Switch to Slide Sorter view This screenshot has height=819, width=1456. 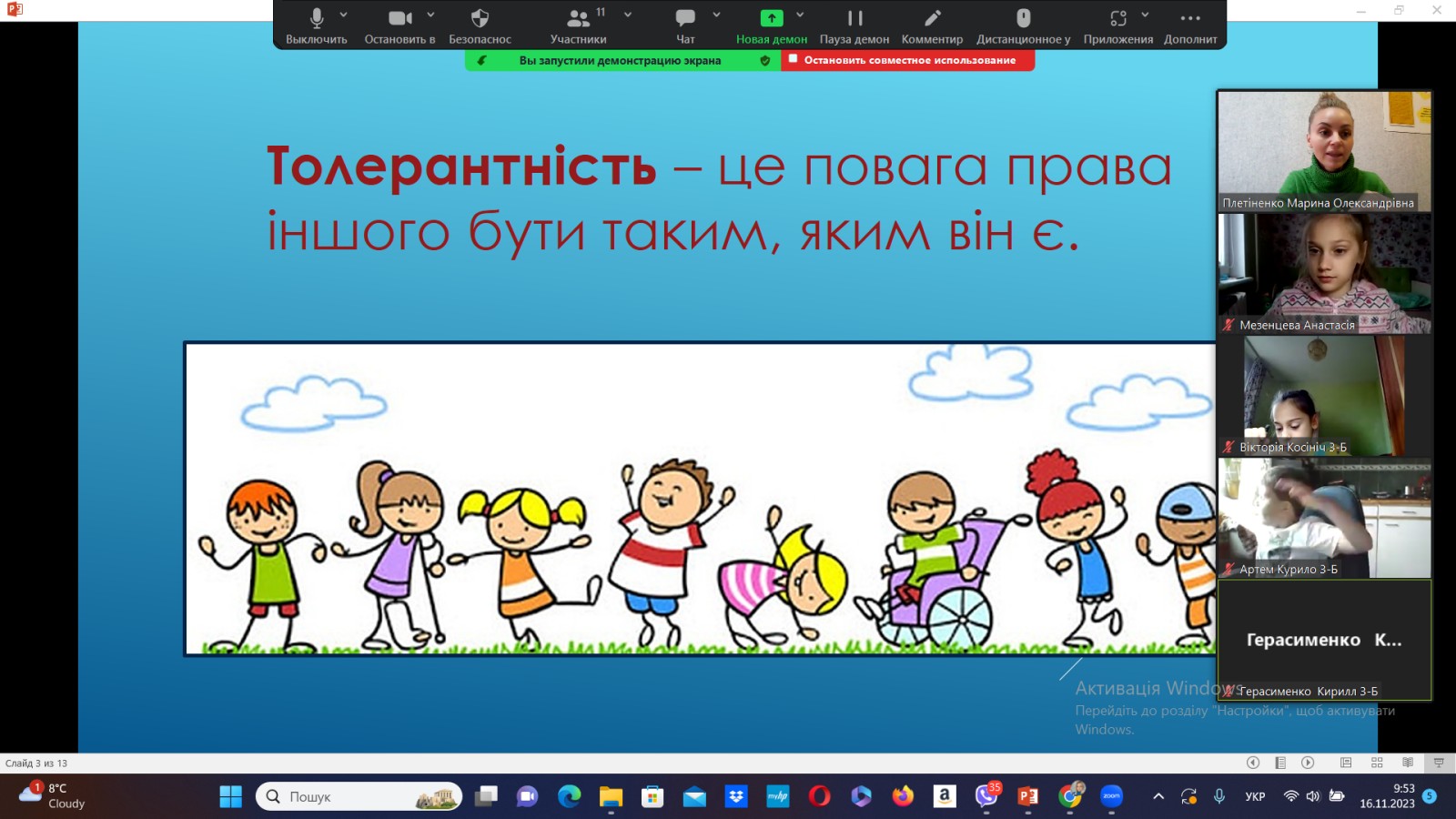click(x=1377, y=763)
